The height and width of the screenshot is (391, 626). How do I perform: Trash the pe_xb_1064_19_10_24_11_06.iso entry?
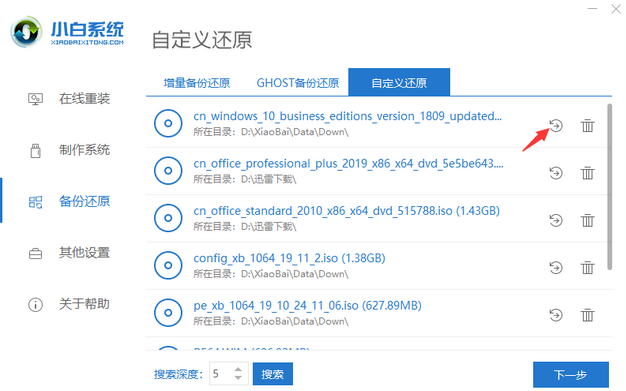point(587,315)
